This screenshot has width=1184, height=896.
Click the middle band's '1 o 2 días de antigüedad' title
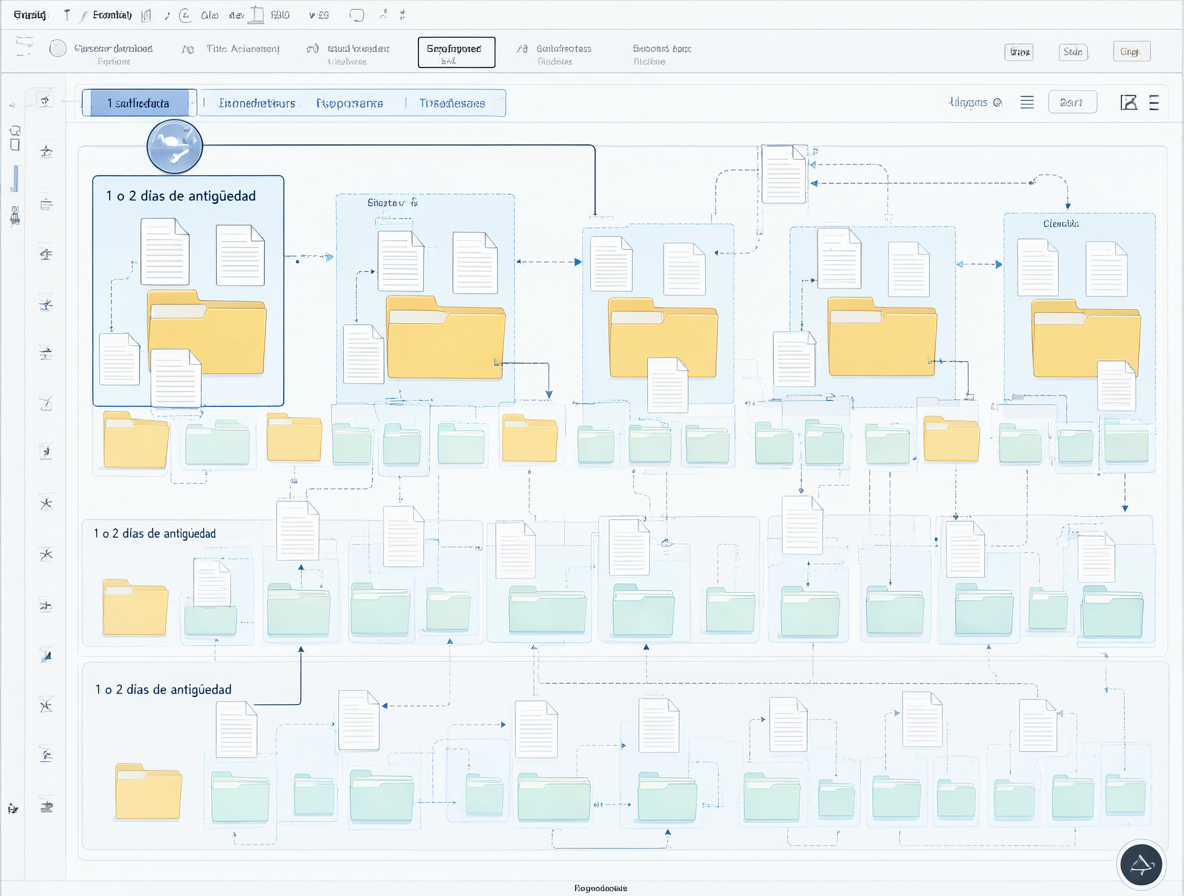click(x=155, y=533)
